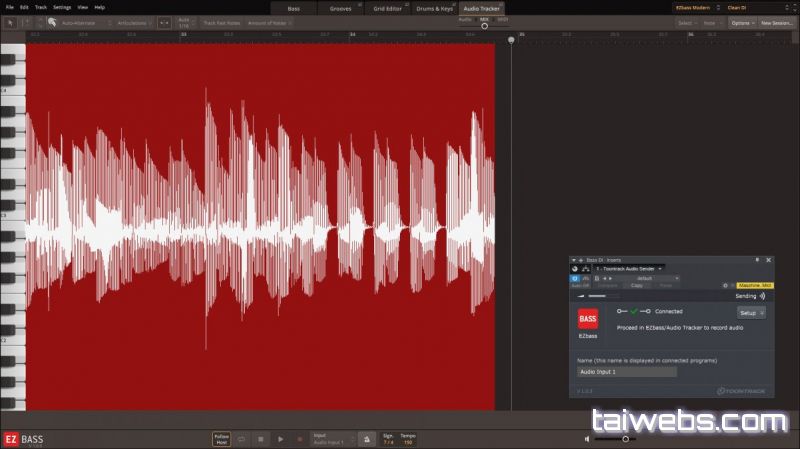Expand the Setup dropdown in sender
Image resolution: width=800 pixels, height=449 pixels.
point(751,312)
